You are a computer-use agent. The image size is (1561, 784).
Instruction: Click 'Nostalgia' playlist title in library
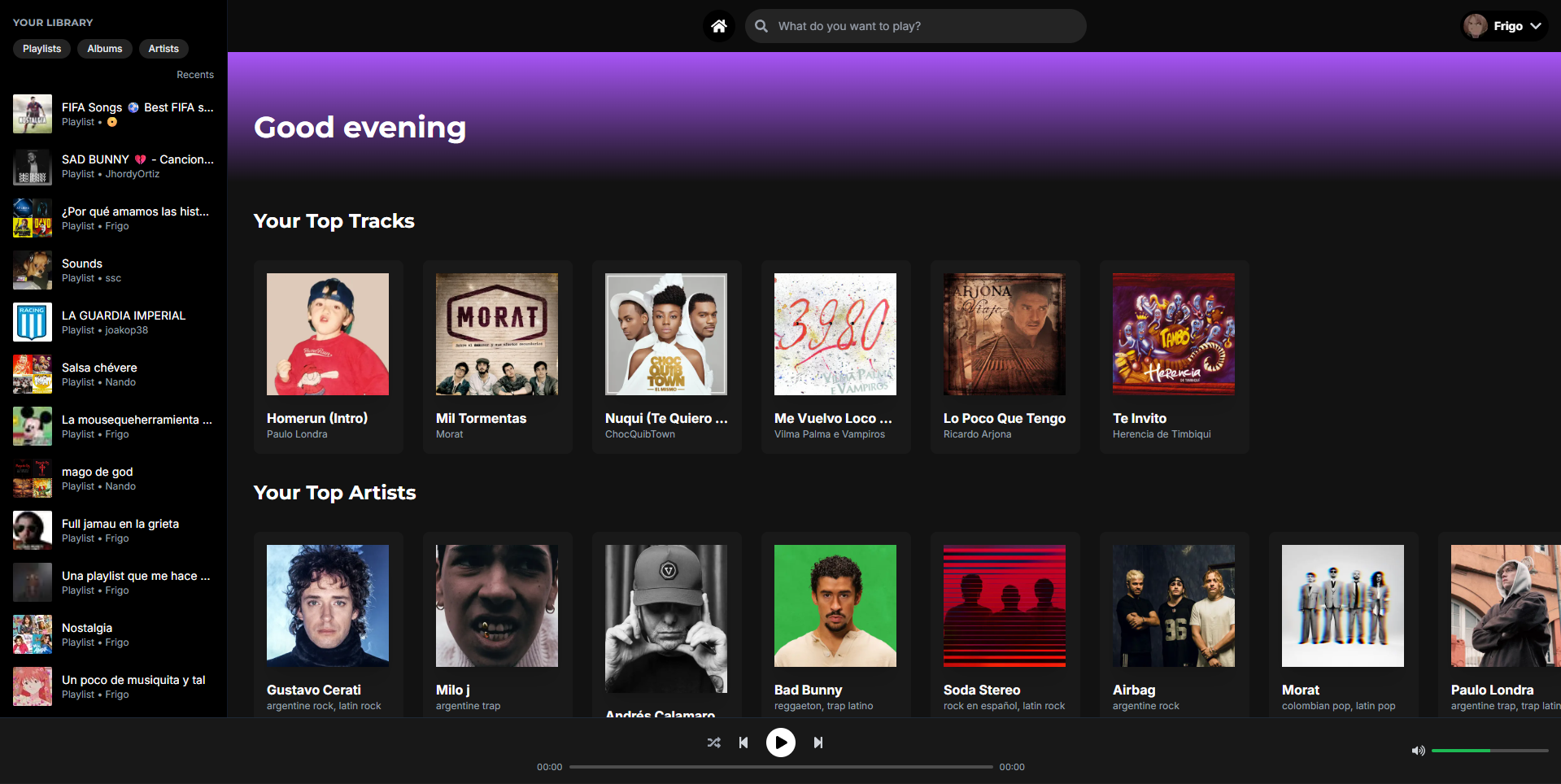click(x=87, y=628)
